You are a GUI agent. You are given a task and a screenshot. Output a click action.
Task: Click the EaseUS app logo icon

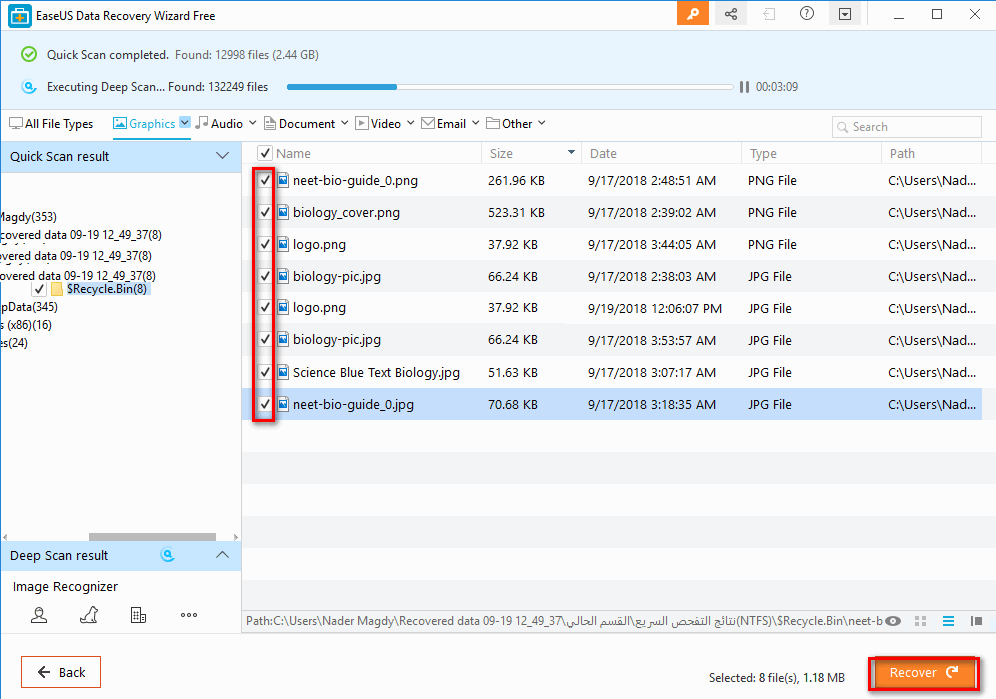click(x=20, y=16)
